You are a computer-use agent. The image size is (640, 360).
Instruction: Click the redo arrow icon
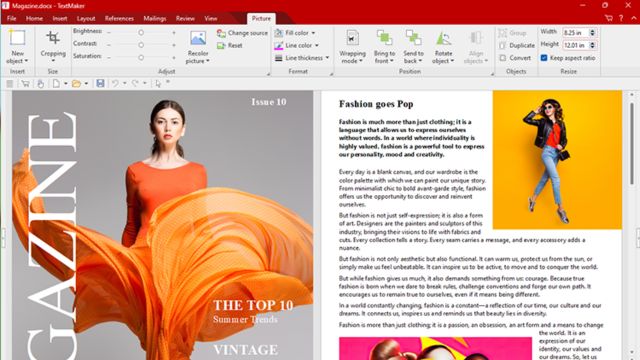coord(135,83)
